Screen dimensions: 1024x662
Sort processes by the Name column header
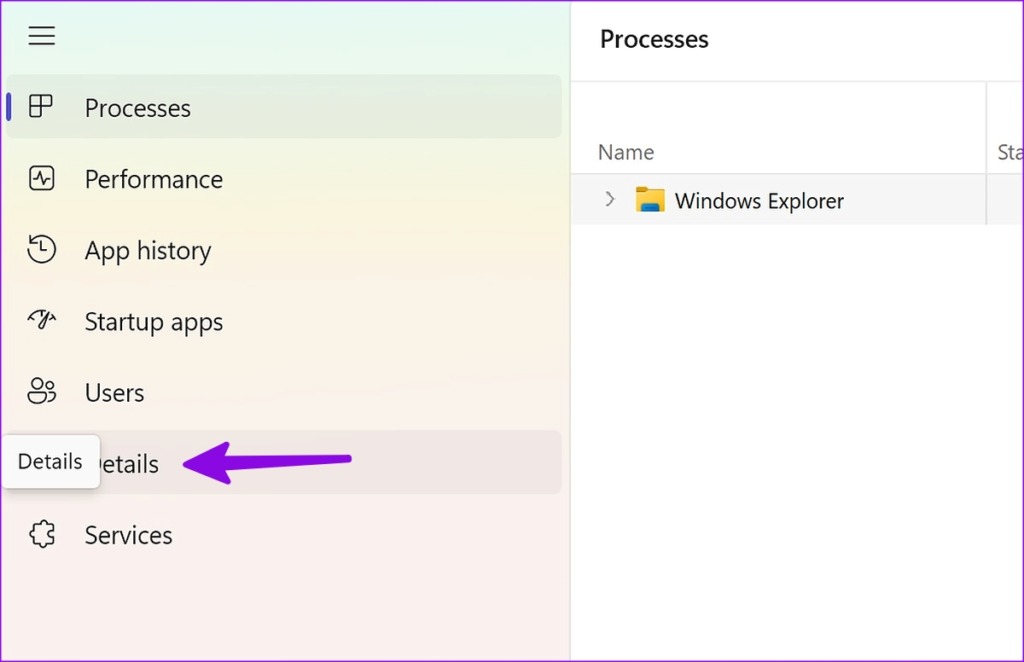pyautogui.click(x=625, y=152)
